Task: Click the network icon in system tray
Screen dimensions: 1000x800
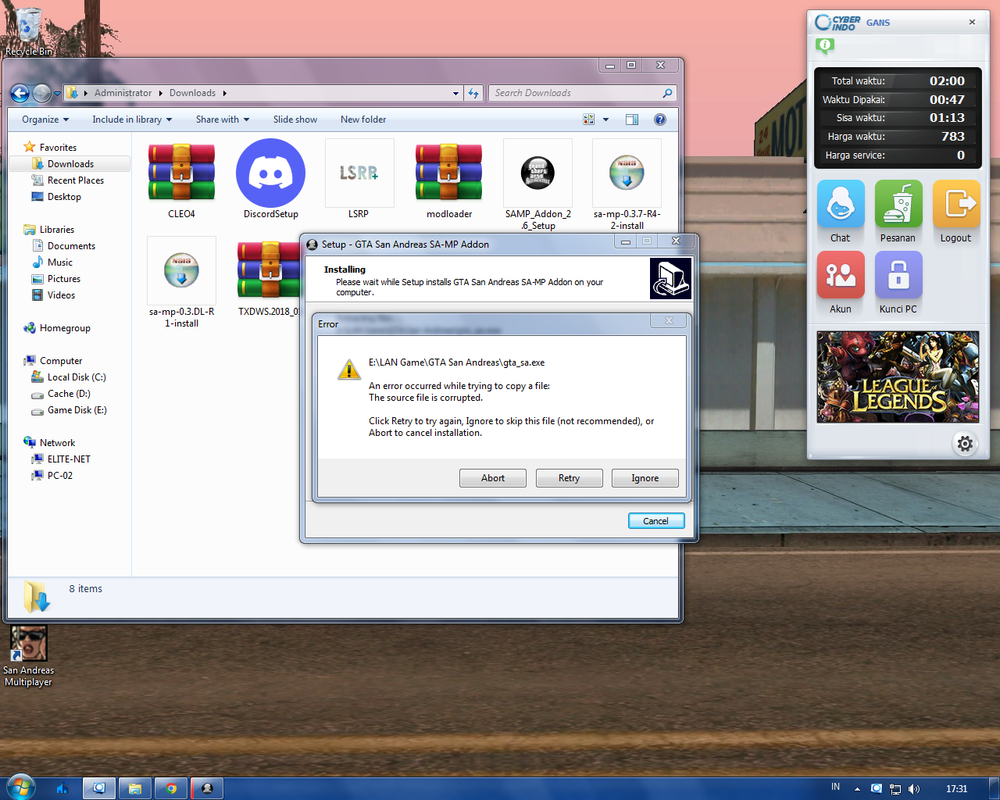Action: 895,789
